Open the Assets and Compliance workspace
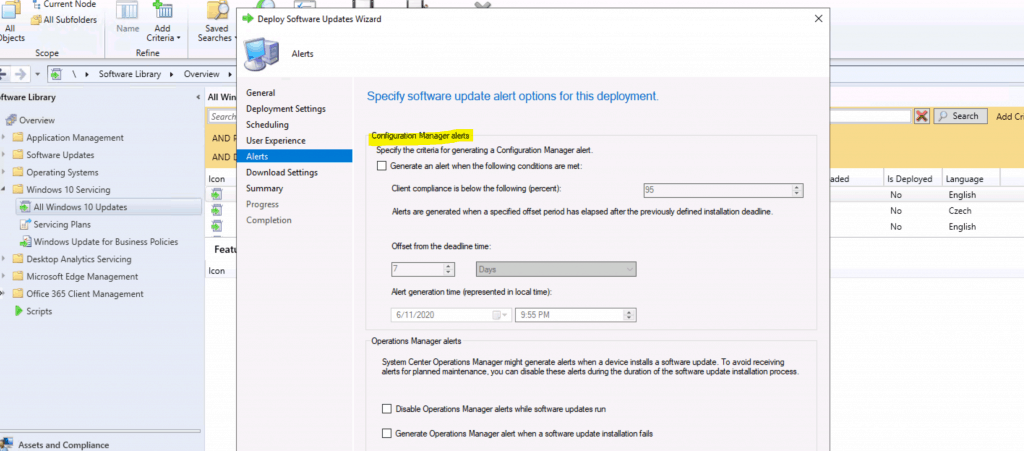The image size is (1024, 451). tap(63, 444)
